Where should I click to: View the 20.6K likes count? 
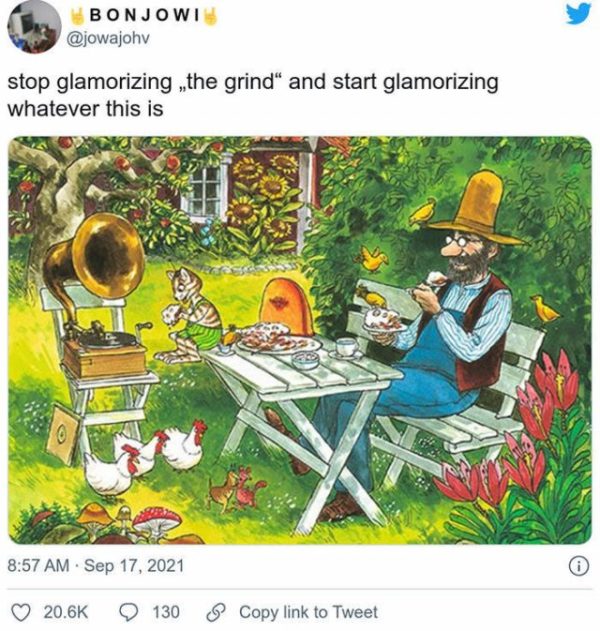(65, 611)
